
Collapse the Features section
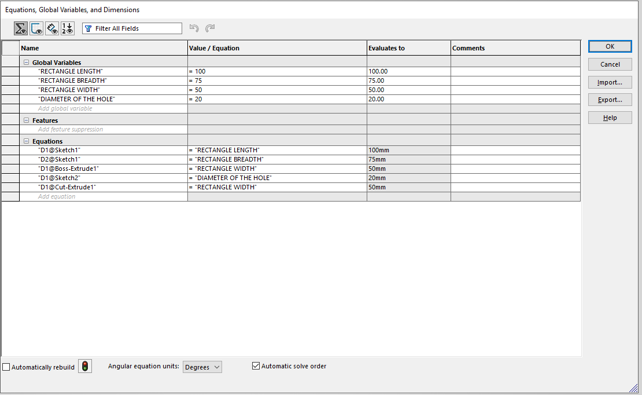pyautogui.click(x=26, y=120)
